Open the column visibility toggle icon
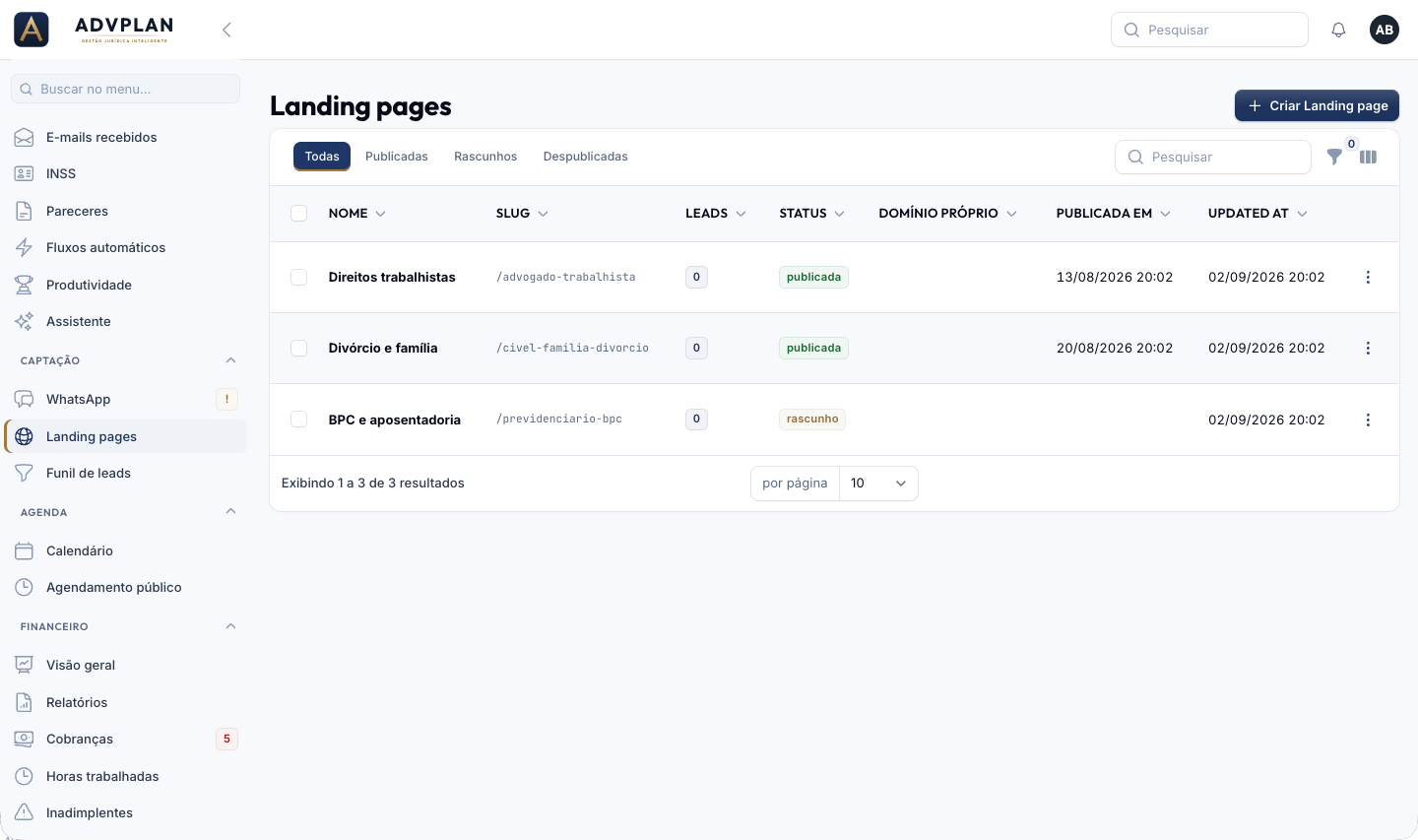Viewport: 1418px width, 840px height. [x=1368, y=157]
